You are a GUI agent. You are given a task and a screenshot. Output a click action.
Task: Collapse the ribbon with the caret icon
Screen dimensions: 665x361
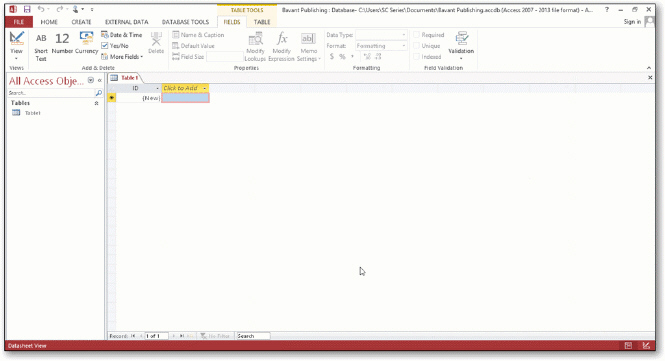[648, 68]
